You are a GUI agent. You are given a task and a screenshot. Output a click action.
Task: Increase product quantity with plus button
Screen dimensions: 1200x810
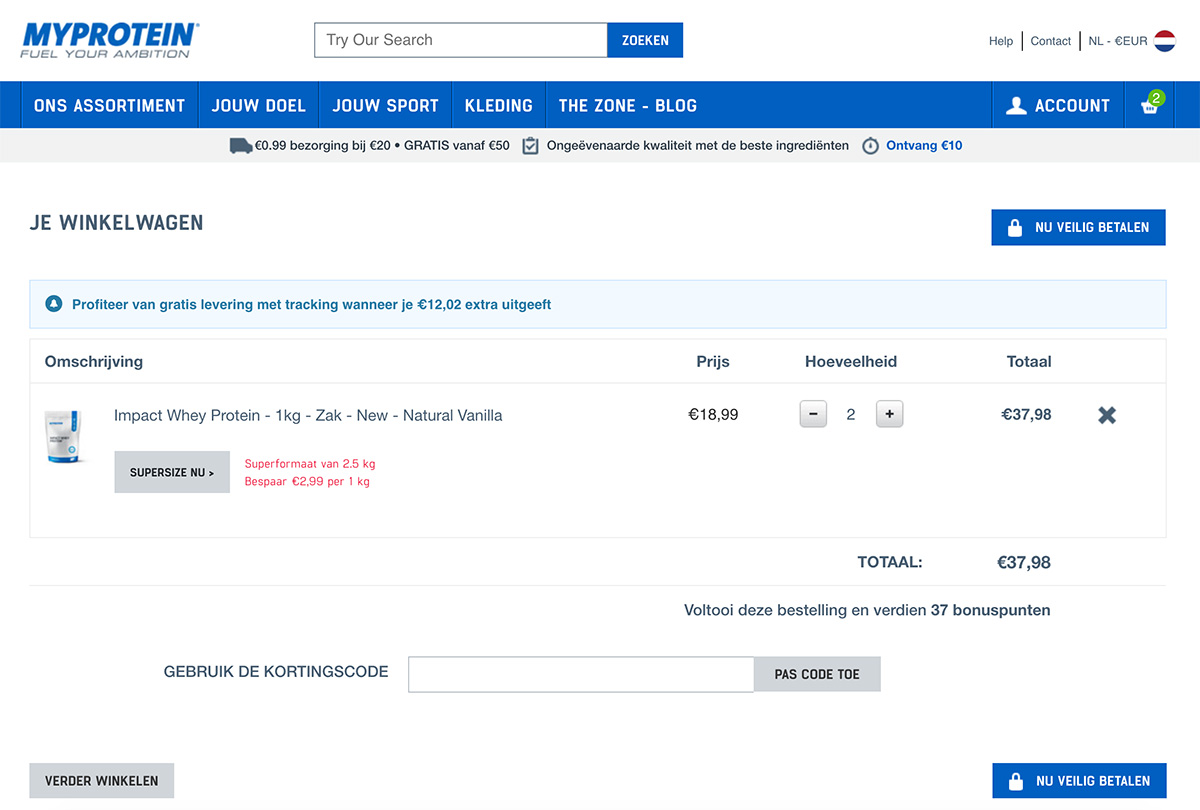coord(889,414)
